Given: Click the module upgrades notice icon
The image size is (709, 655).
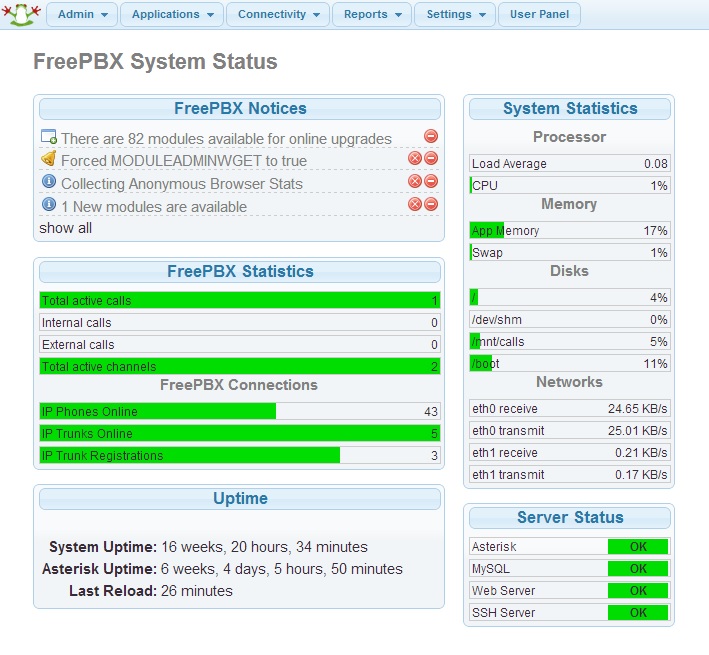Looking at the screenshot, I should pyautogui.click(x=48, y=137).
